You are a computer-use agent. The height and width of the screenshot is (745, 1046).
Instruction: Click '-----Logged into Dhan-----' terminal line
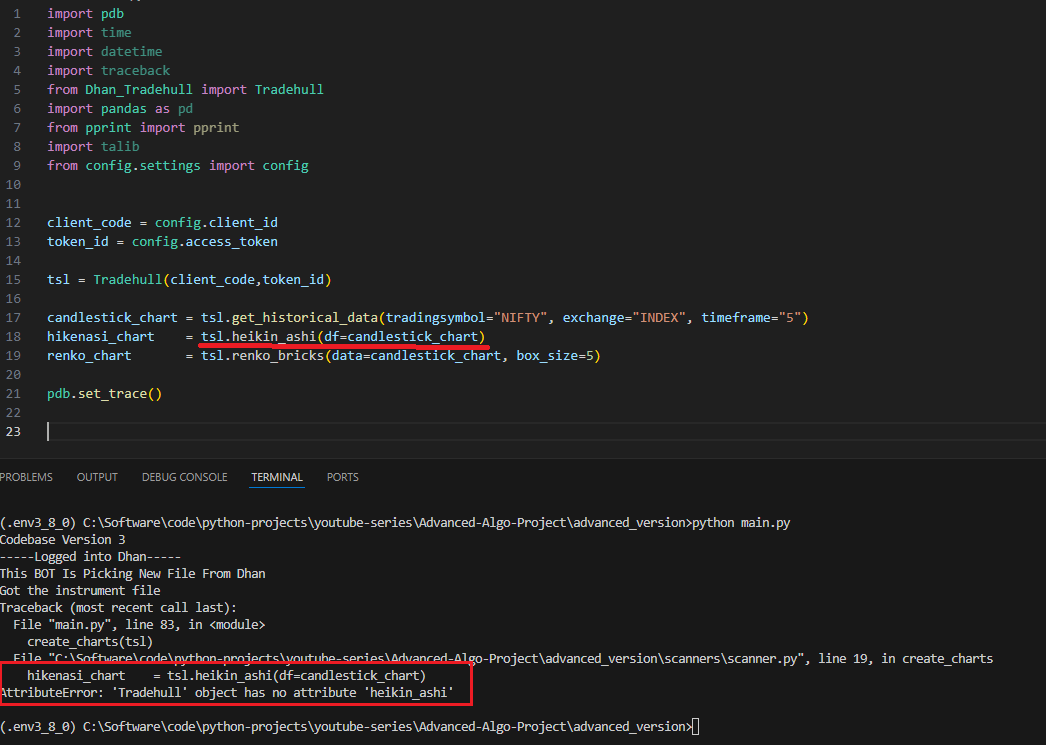(x=91, y=556)
